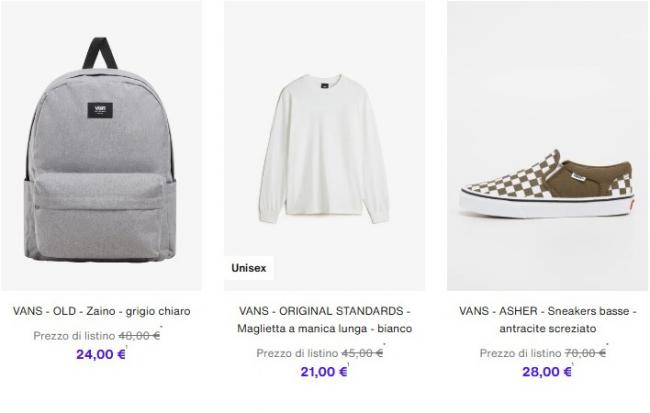Click the 28,00 € sale price
Viewport: 650px width, 413px height.
pyautogui.click(x=547, y=372)
